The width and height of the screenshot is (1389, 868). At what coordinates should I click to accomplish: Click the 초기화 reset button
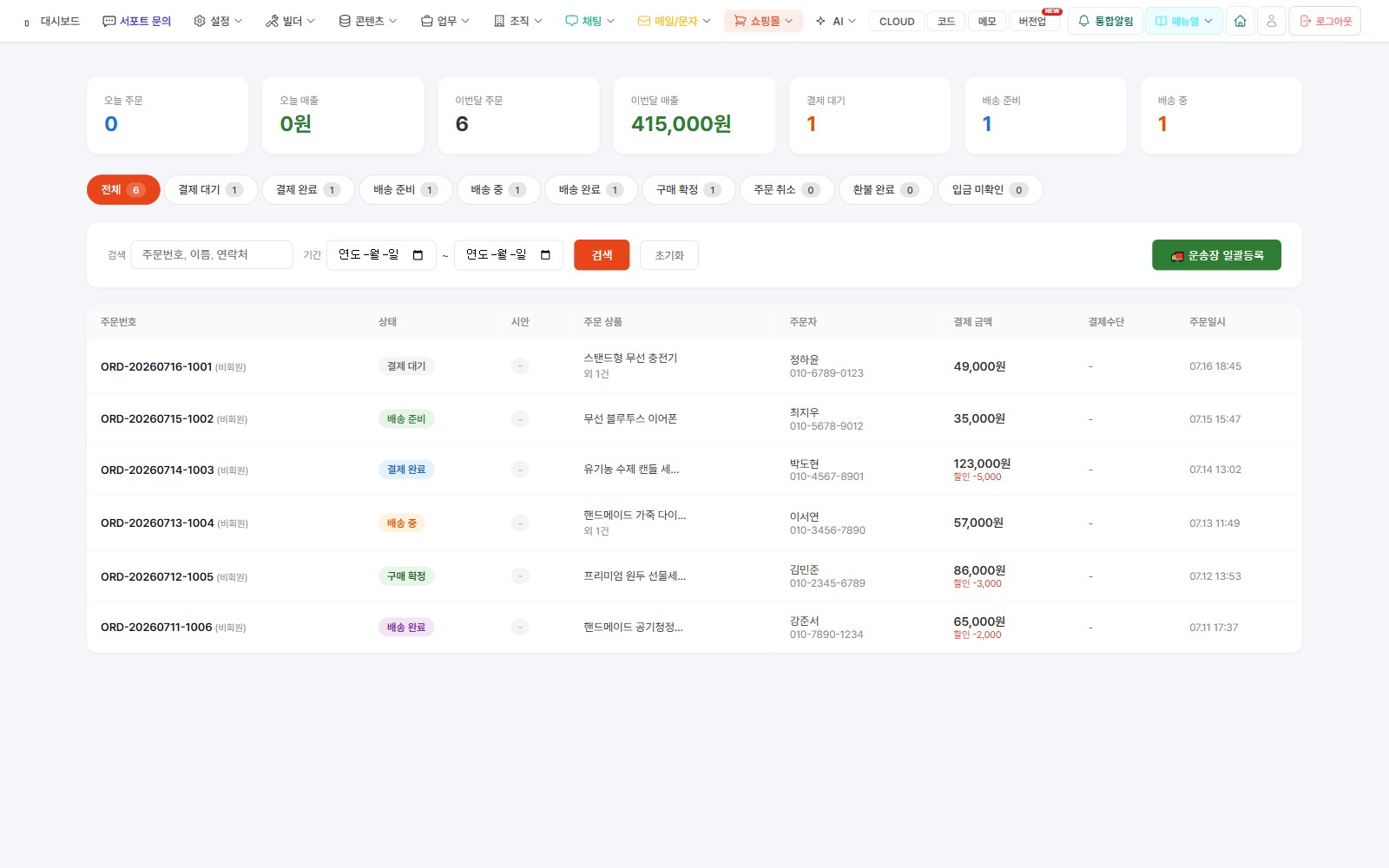[669, 255]
